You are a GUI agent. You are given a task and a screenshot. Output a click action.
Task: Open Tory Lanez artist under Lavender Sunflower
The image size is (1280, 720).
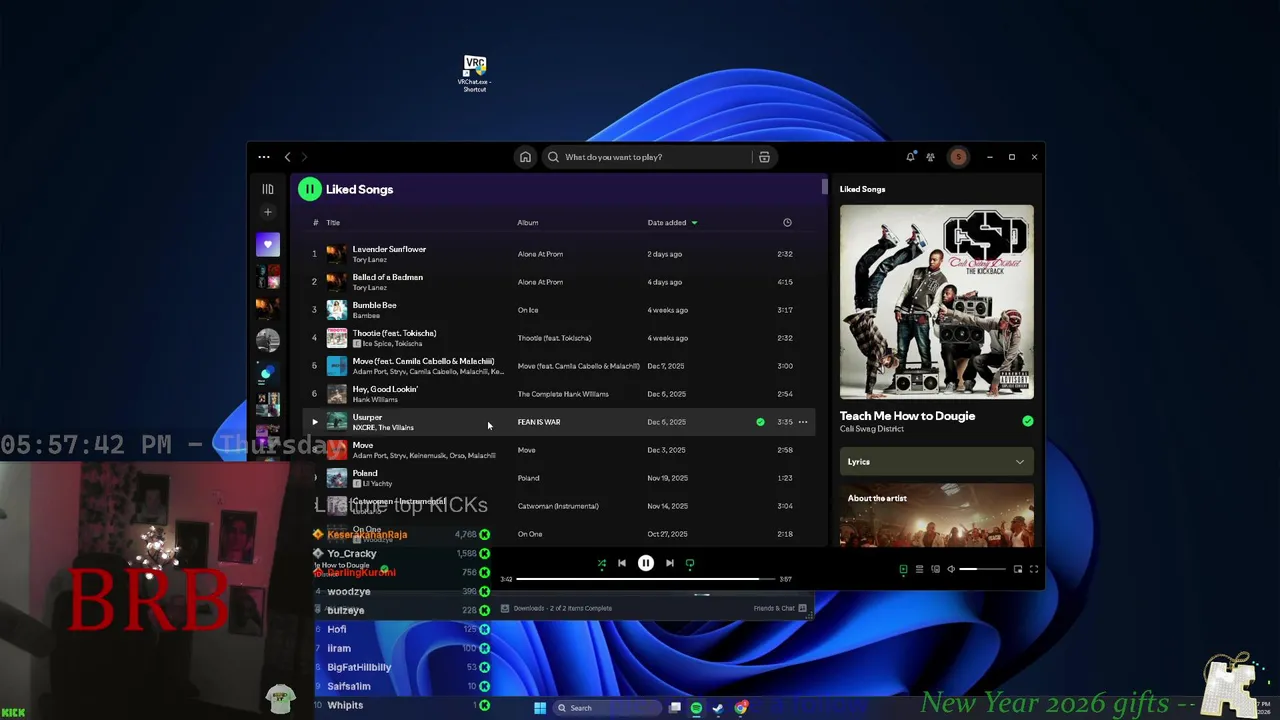369,260
